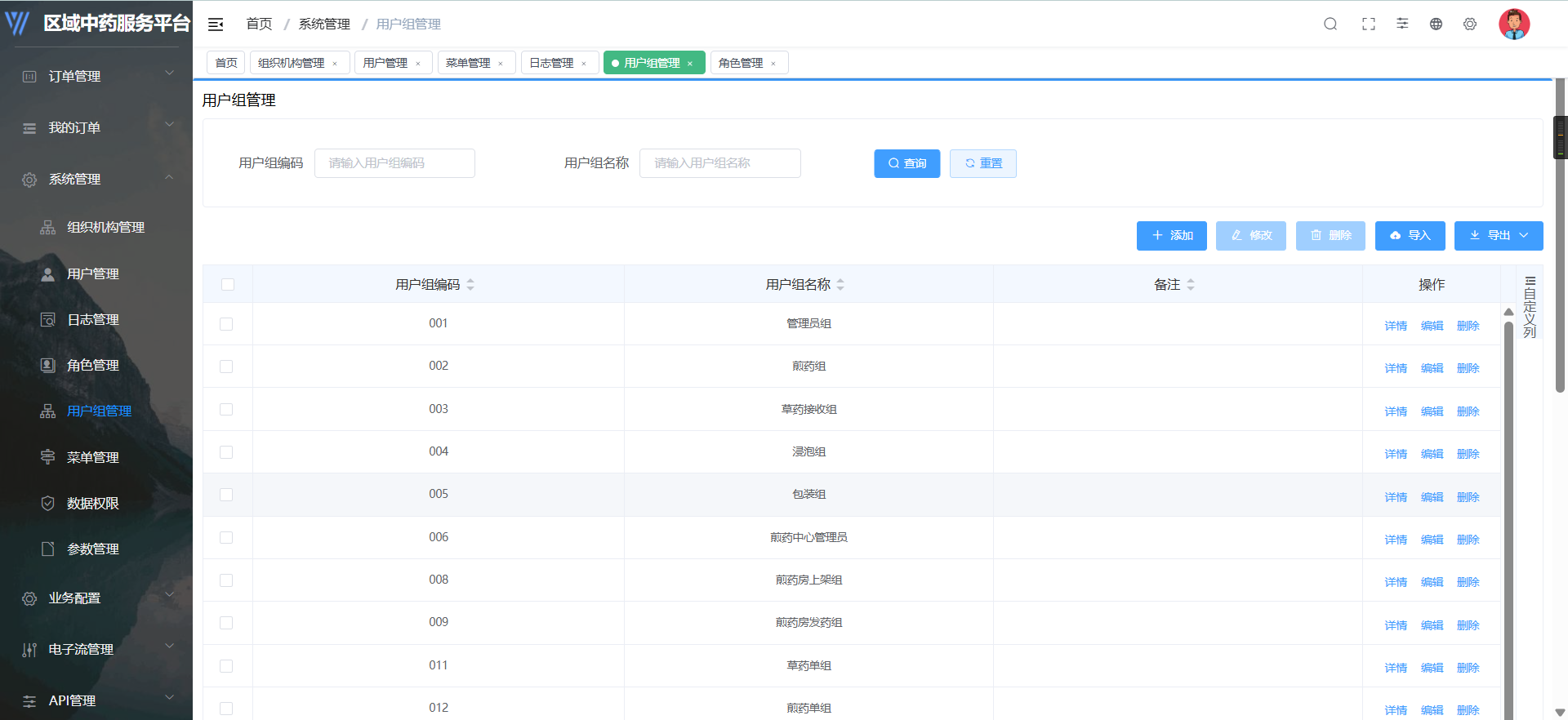1568x720 pixels.
Task: Check the row 006 煎药中心管理员 checkbox
Action: (226, 537)
